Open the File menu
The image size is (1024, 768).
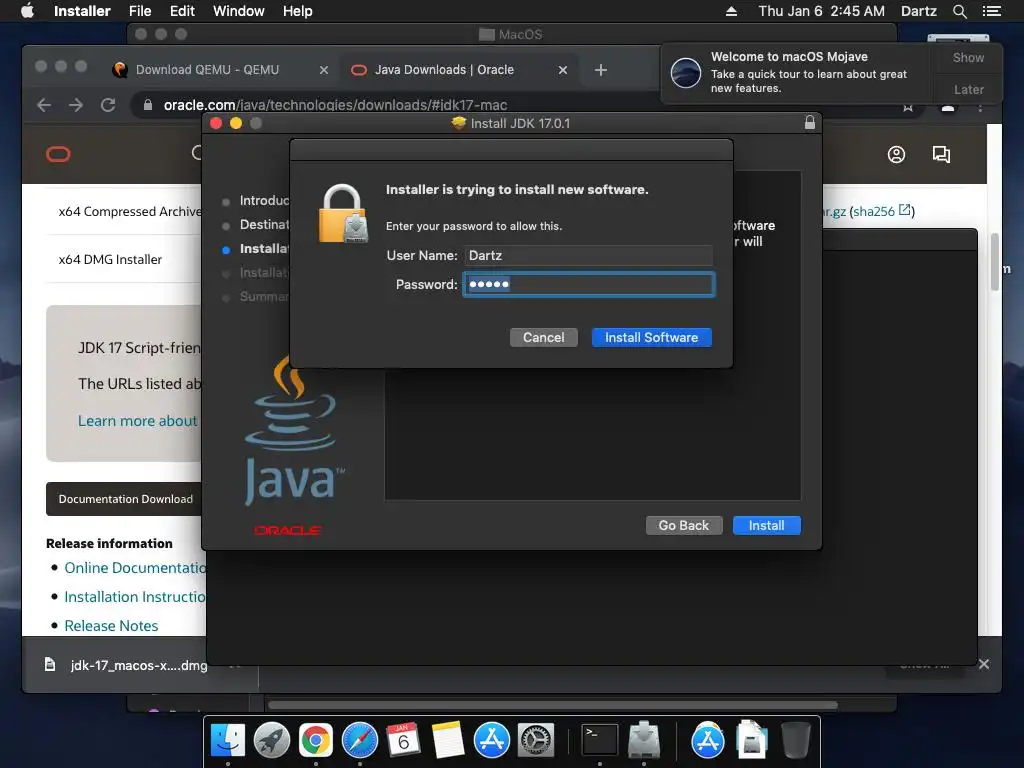pos(140,11)
